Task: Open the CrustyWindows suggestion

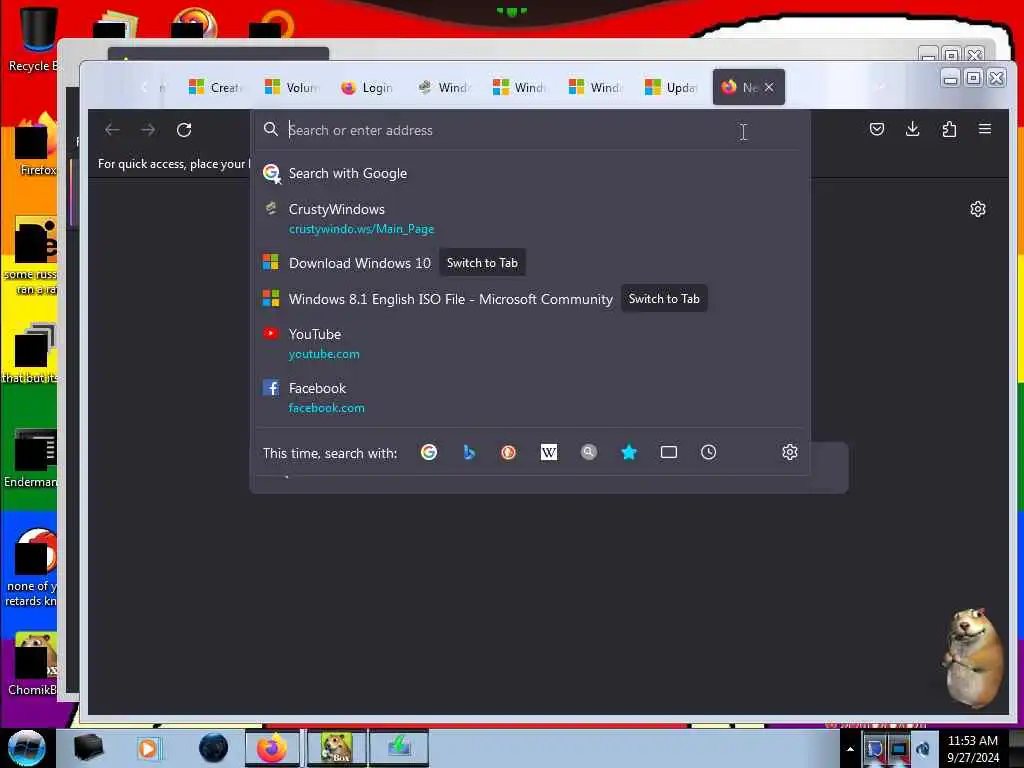Action: pos(530,218)
